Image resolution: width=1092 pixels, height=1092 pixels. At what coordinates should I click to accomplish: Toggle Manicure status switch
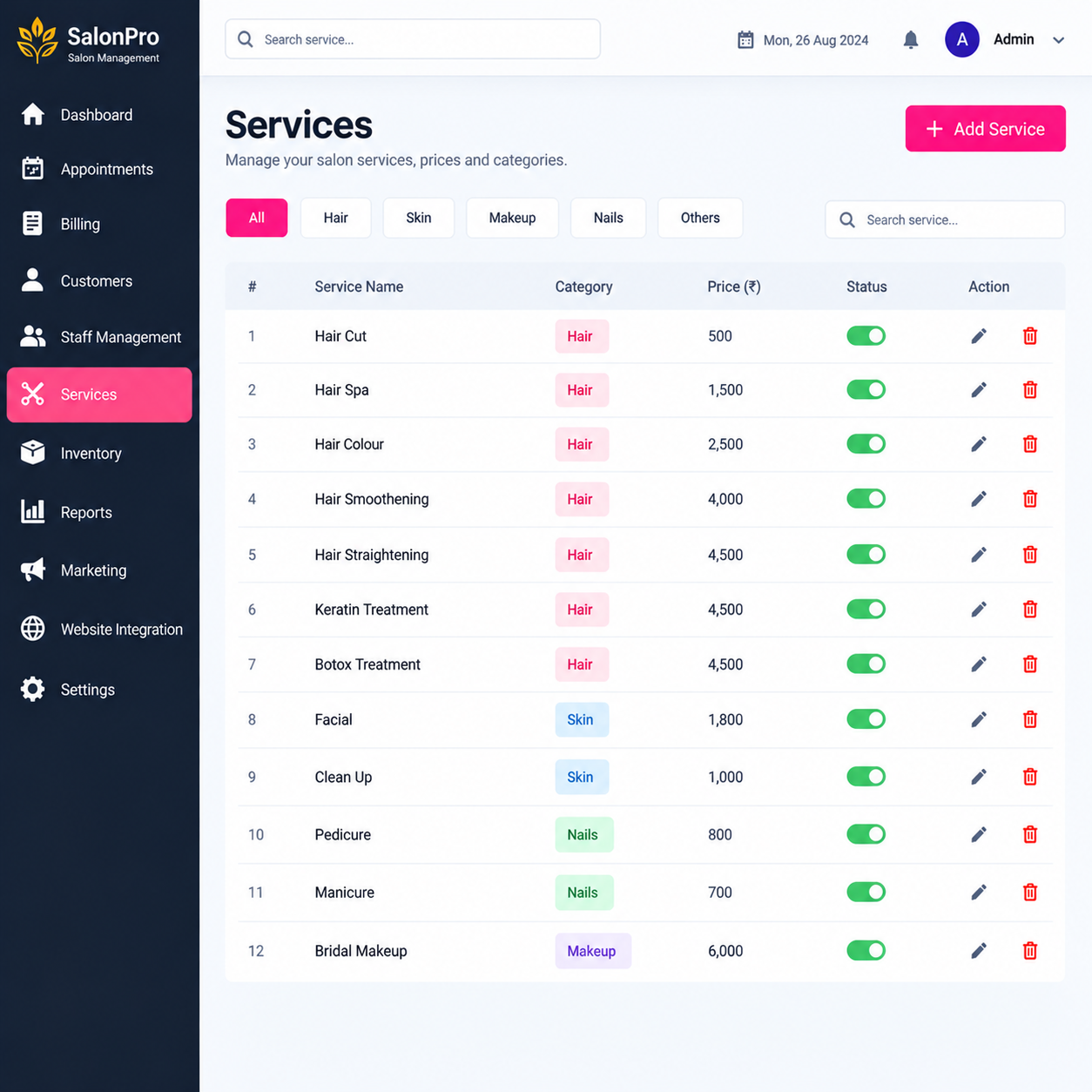tap(866, 893)
